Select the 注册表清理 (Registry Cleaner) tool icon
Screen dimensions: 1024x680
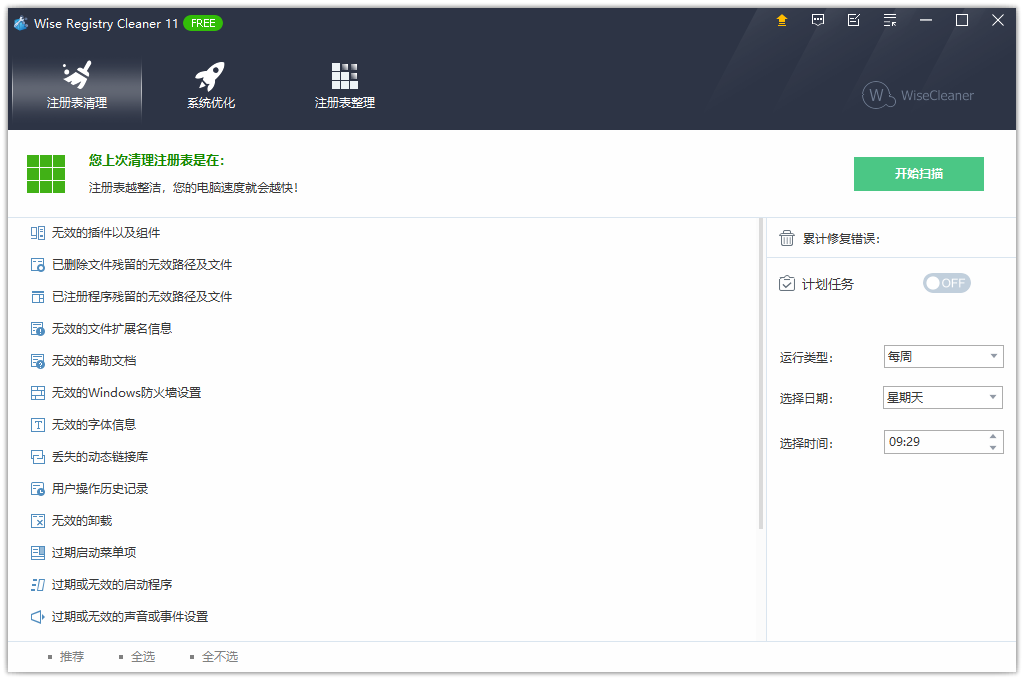click(75, 75)
